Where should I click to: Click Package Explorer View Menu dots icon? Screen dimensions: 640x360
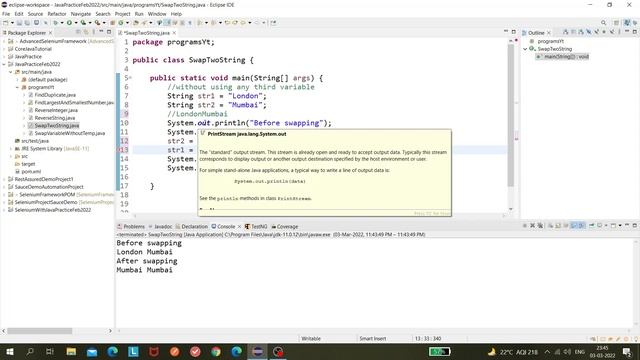[x=93, y=32]
